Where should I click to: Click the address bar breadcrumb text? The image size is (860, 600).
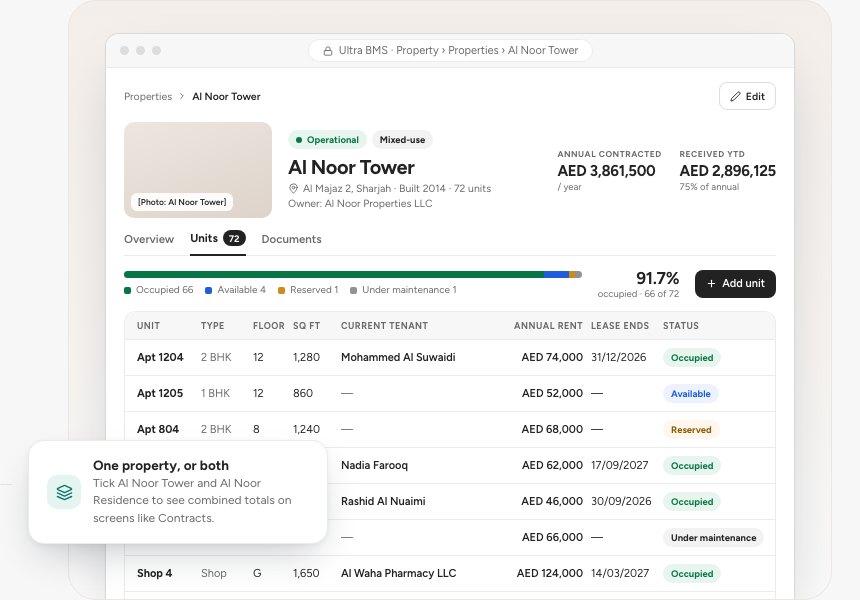pyautogui.click(x=458, y=50)
